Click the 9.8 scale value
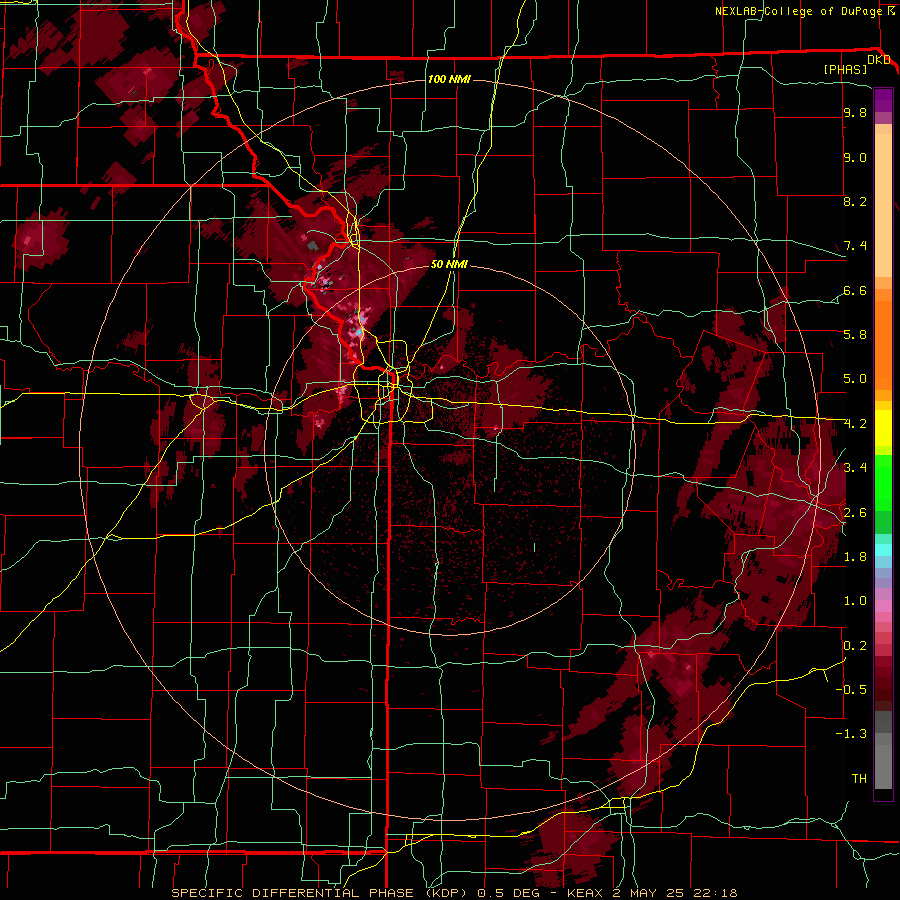The width and height of the screenshot is (900, 900). tap(855, 112)
